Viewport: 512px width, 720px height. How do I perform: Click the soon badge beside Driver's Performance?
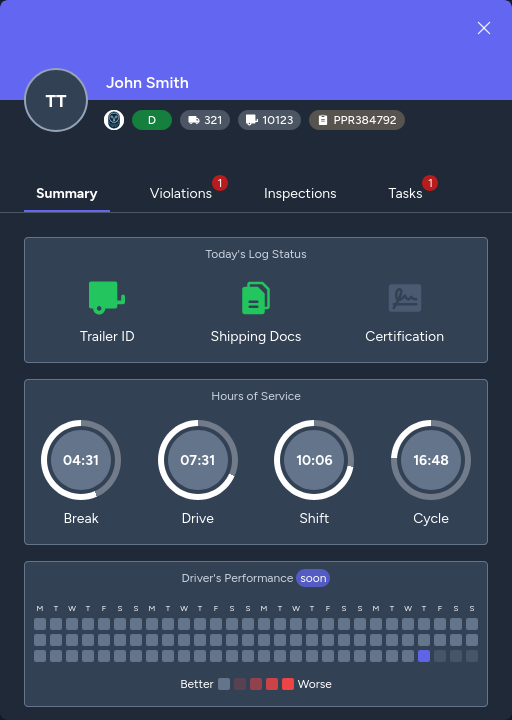(x=313, y=578)
